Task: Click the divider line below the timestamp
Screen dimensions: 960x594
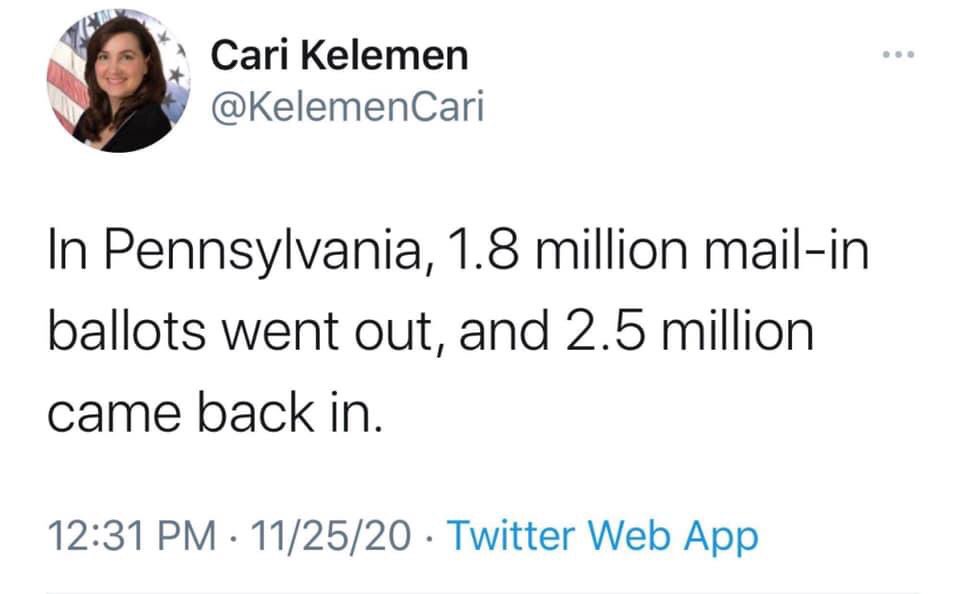Action: click(480, 590)
